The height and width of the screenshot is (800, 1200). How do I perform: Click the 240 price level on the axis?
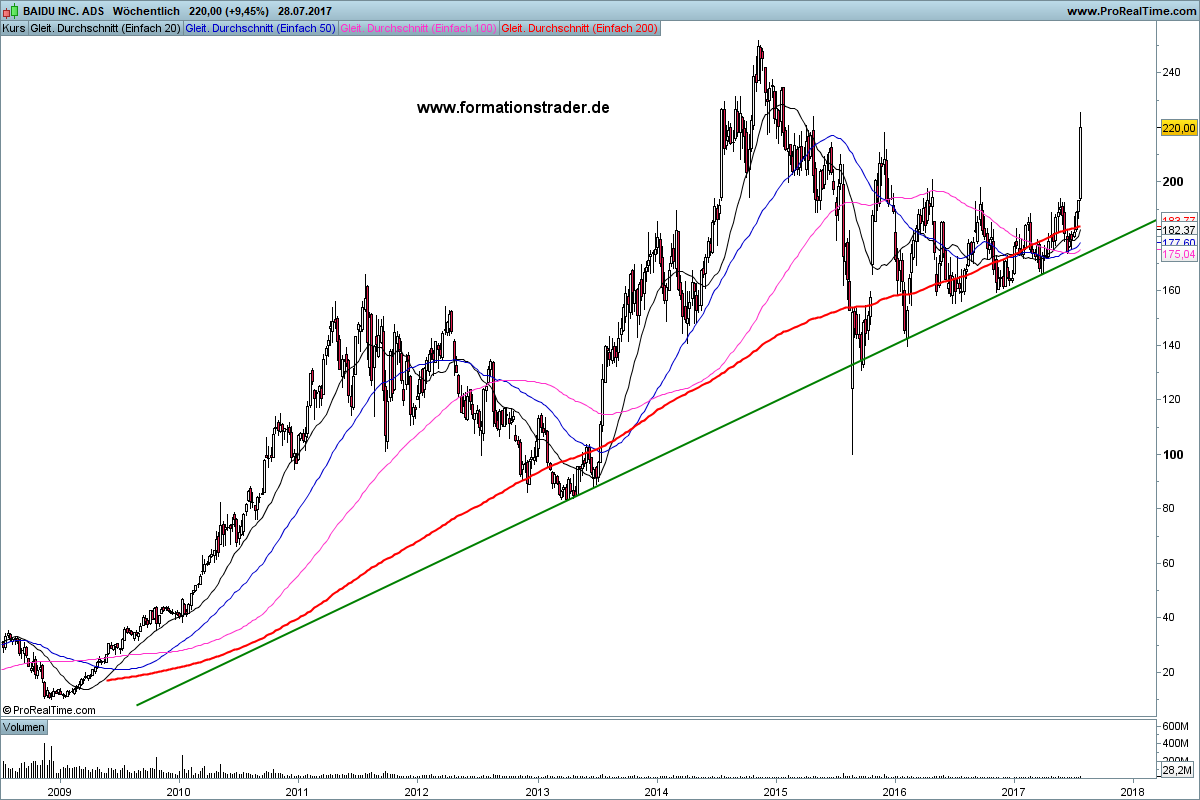(x=1171, y=72)
